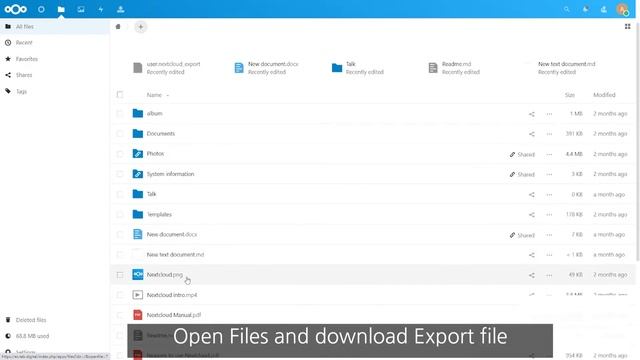Select the album folder checkbox
The height and width of the screenshot is (360, 640).
coord(120,113)
